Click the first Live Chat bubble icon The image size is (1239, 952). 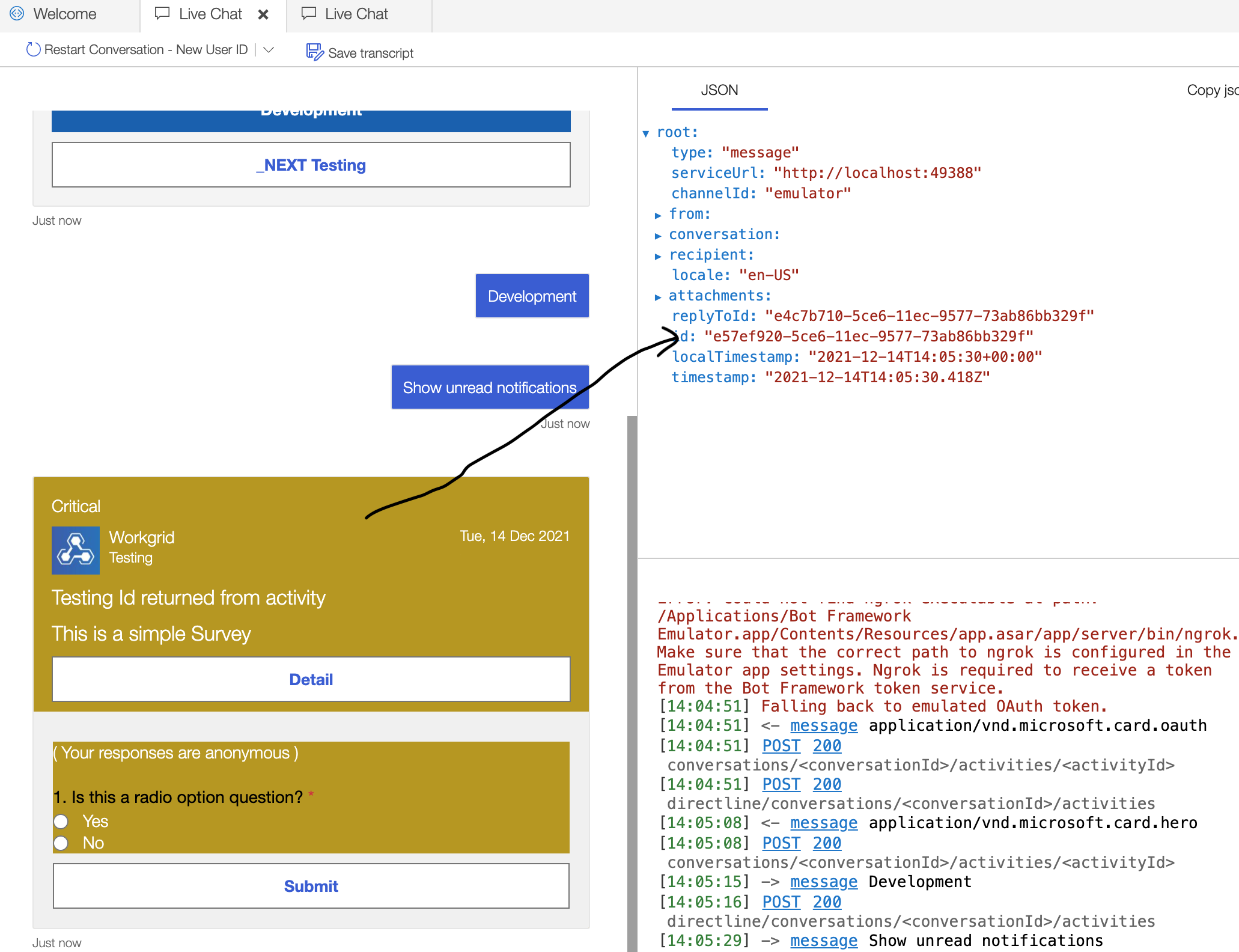(162, 13)
